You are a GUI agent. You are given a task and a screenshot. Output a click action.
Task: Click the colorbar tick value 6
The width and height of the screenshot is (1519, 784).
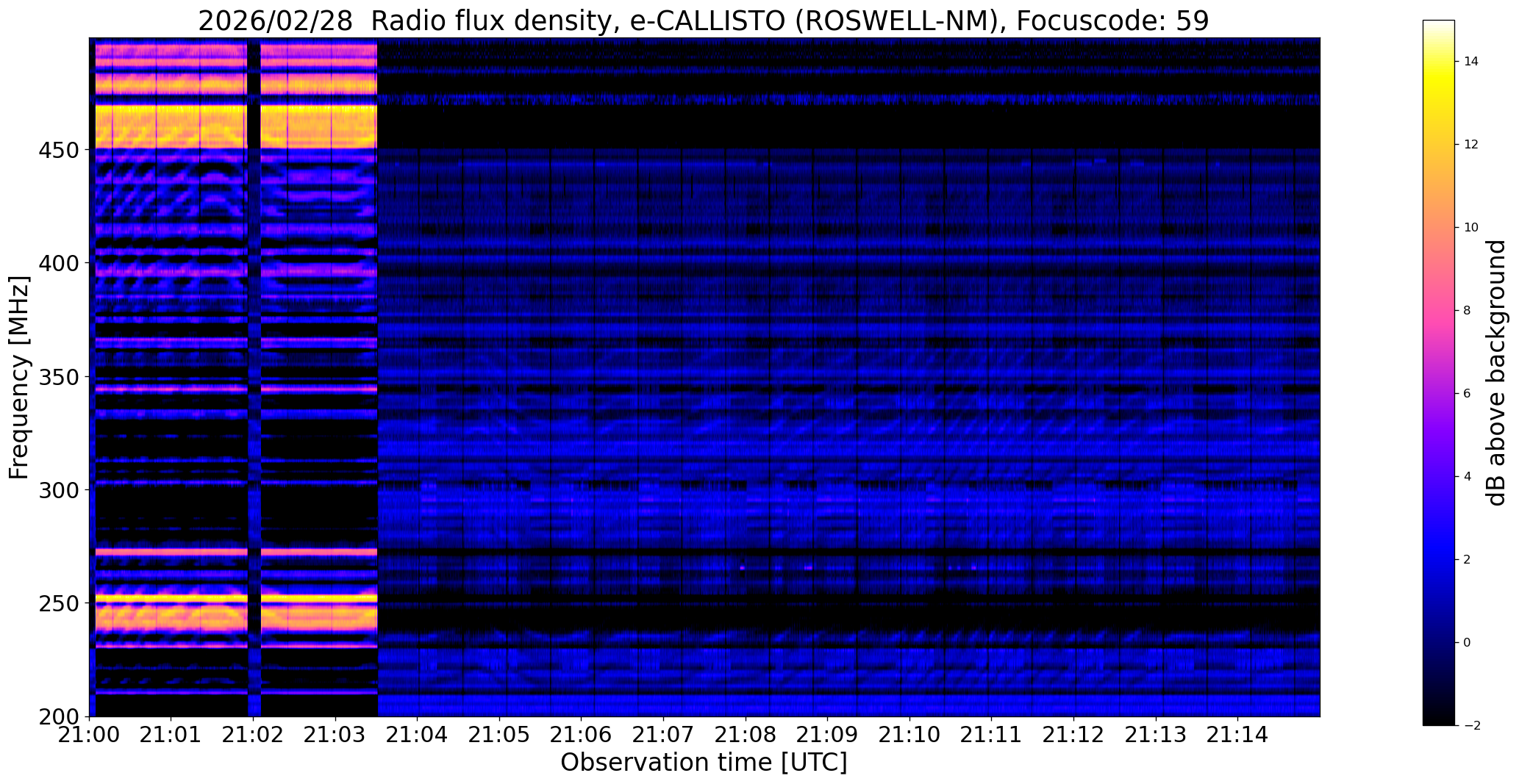[x=1468, y=394]
